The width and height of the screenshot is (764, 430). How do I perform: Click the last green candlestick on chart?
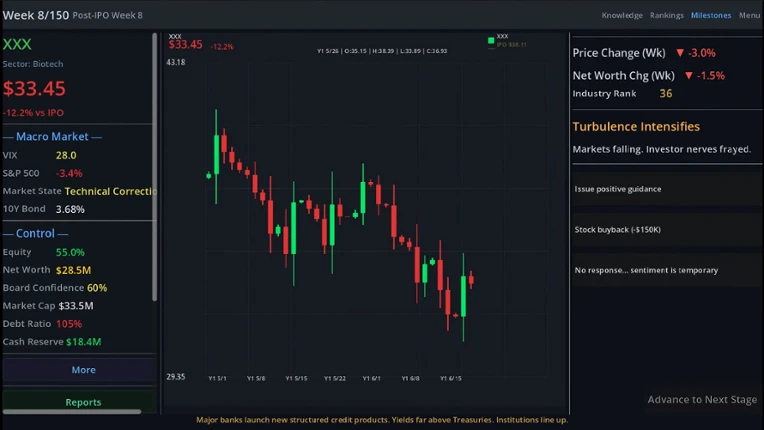[463, 297]
